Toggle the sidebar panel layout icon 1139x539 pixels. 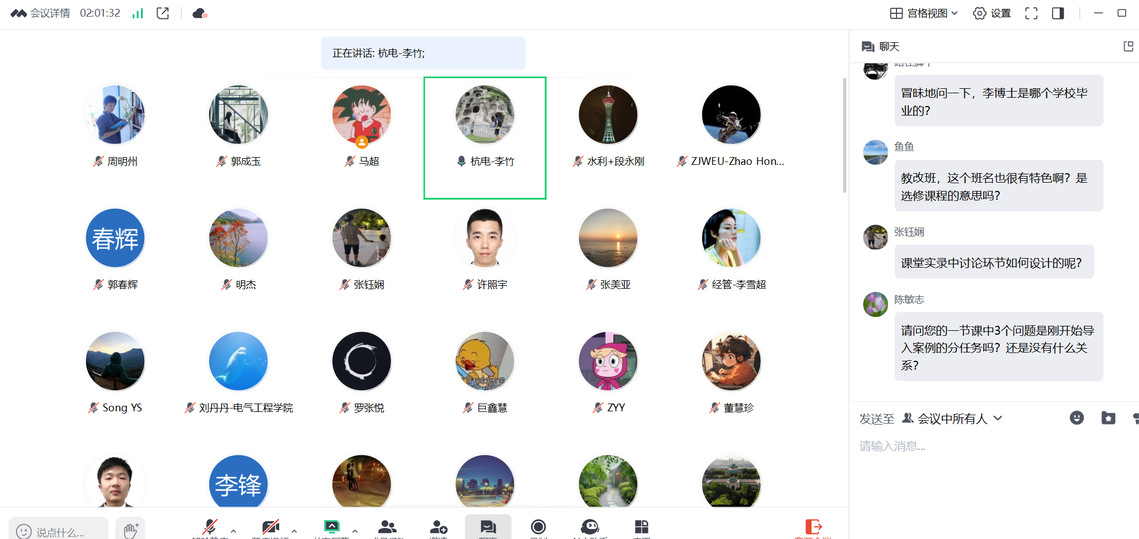tap(1058, 13)
